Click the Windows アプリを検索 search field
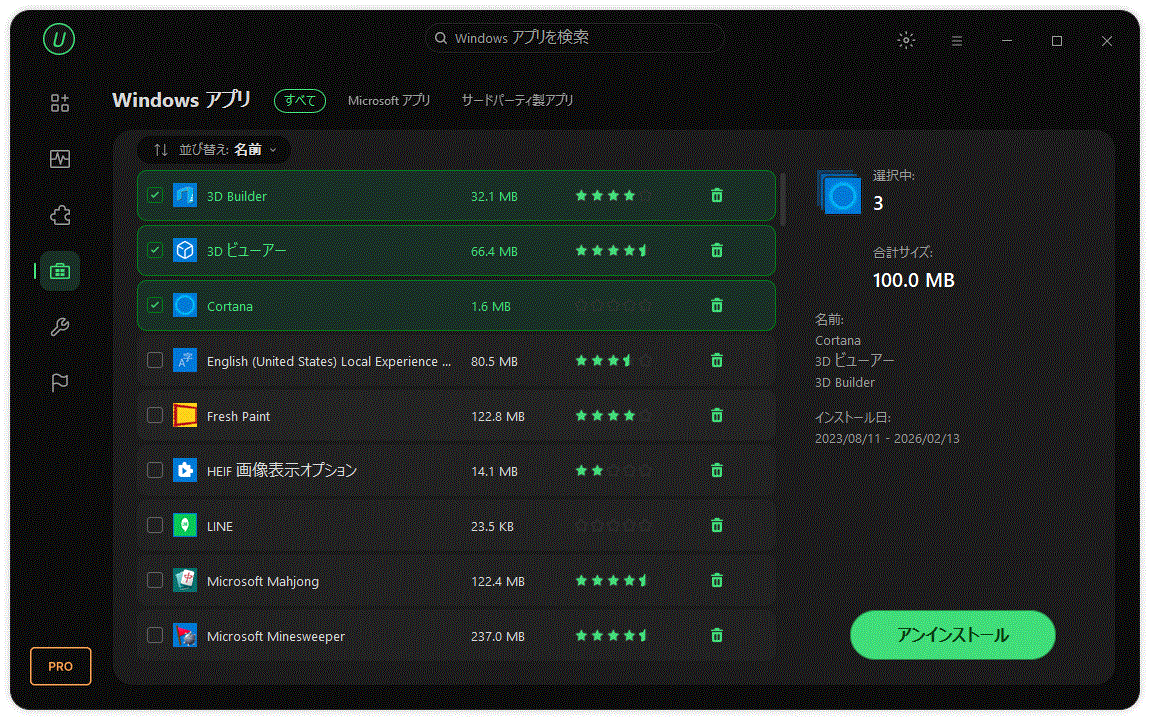Viewport: 1150px width, 720px height. [575, 38]
